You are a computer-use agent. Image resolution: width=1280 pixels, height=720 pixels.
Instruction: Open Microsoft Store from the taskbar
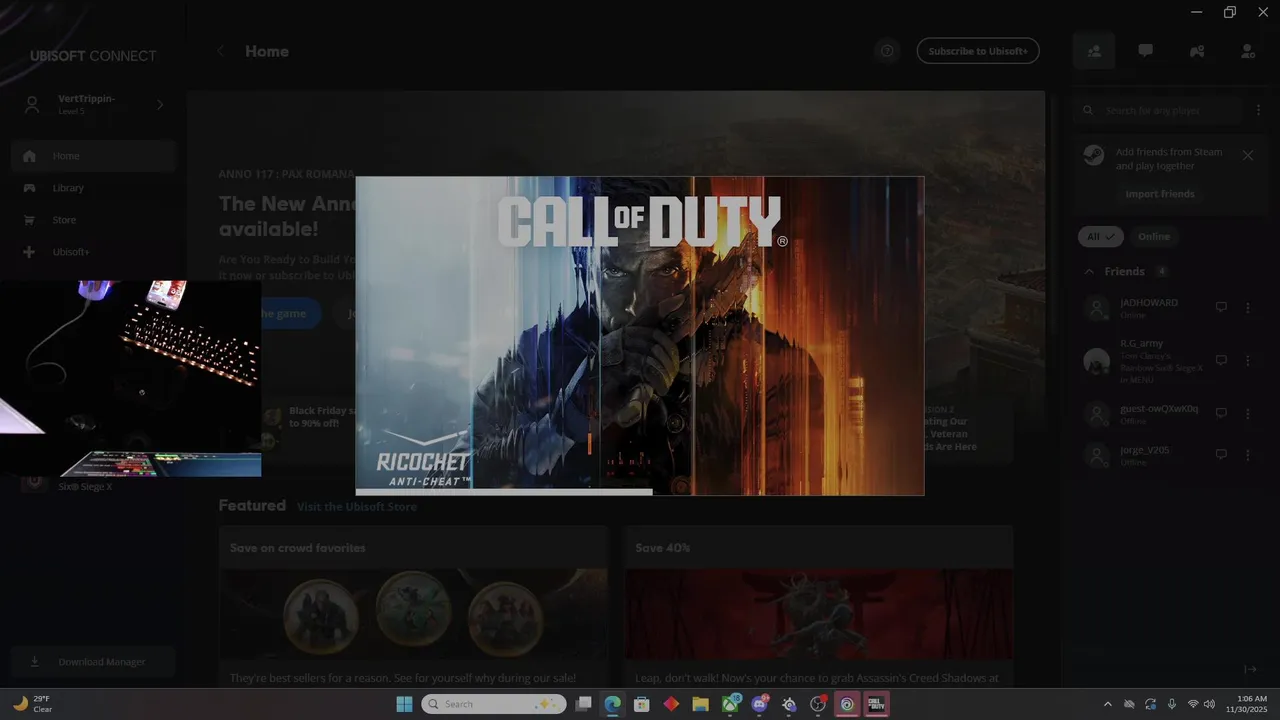pos(642,704)
